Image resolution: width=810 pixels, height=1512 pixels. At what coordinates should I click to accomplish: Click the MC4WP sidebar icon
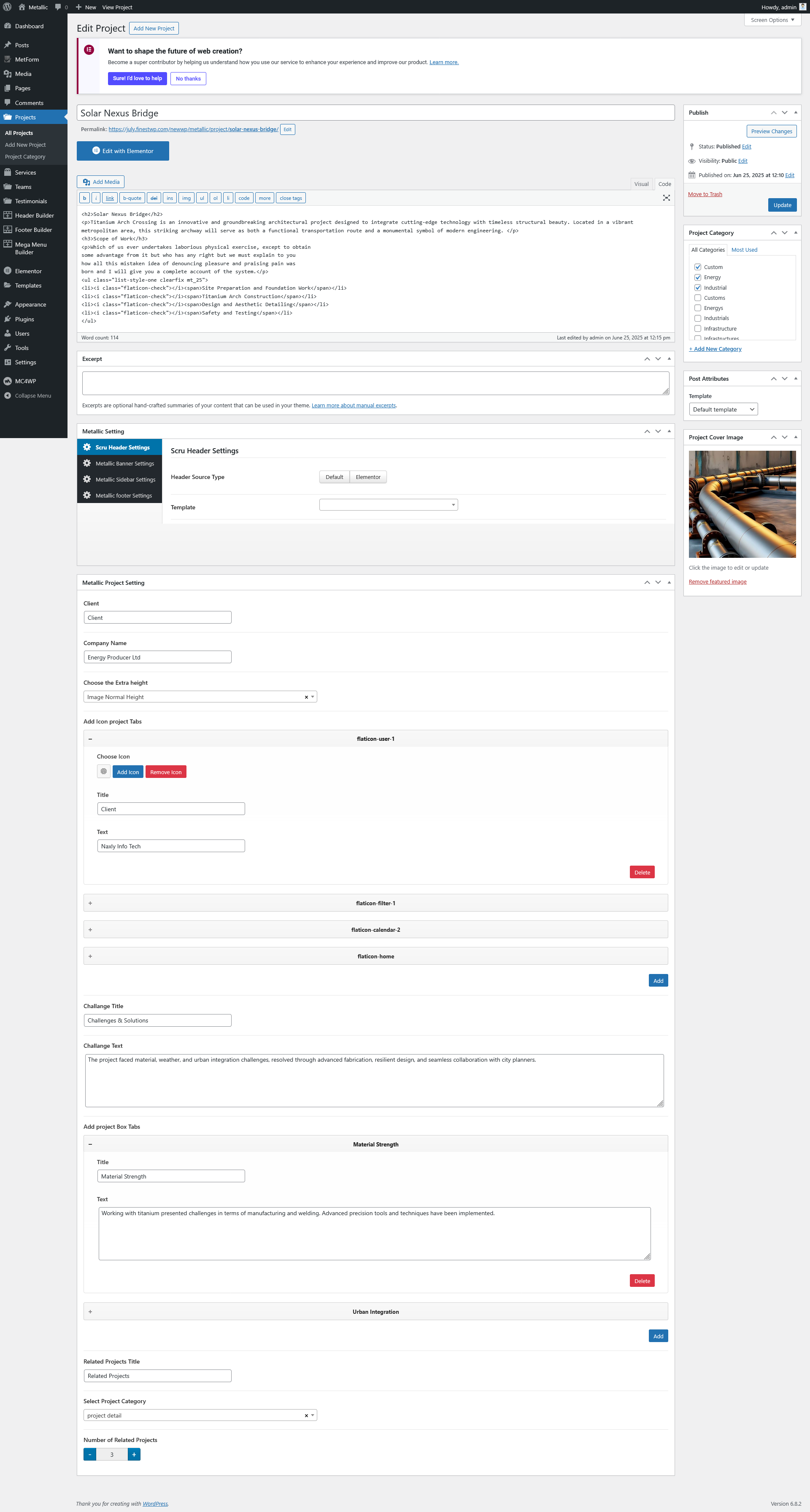[8, 381]
